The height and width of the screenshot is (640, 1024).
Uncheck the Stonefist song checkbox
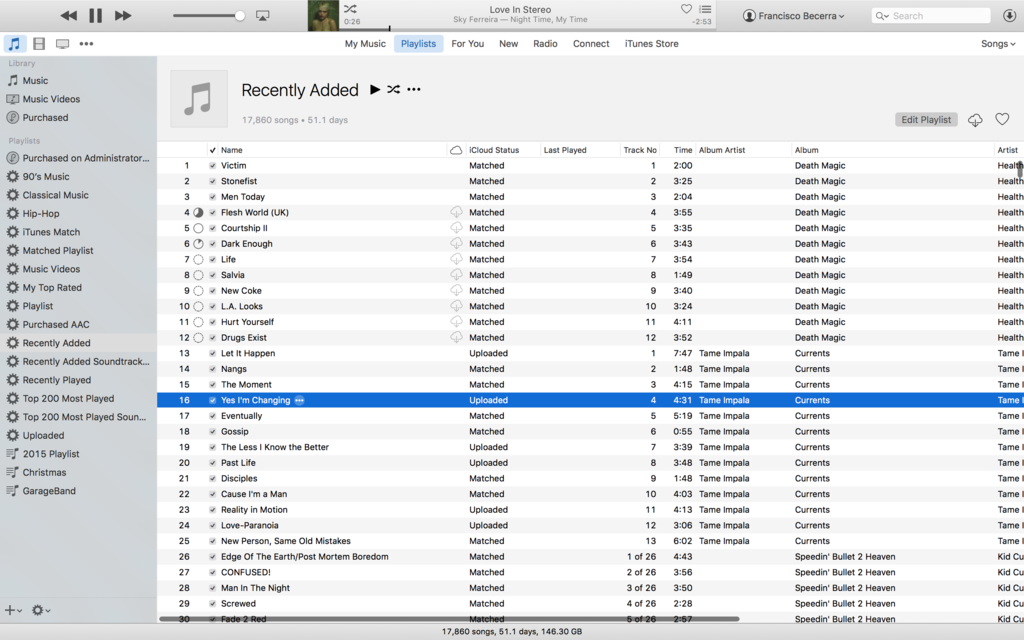tap(212, 182)
